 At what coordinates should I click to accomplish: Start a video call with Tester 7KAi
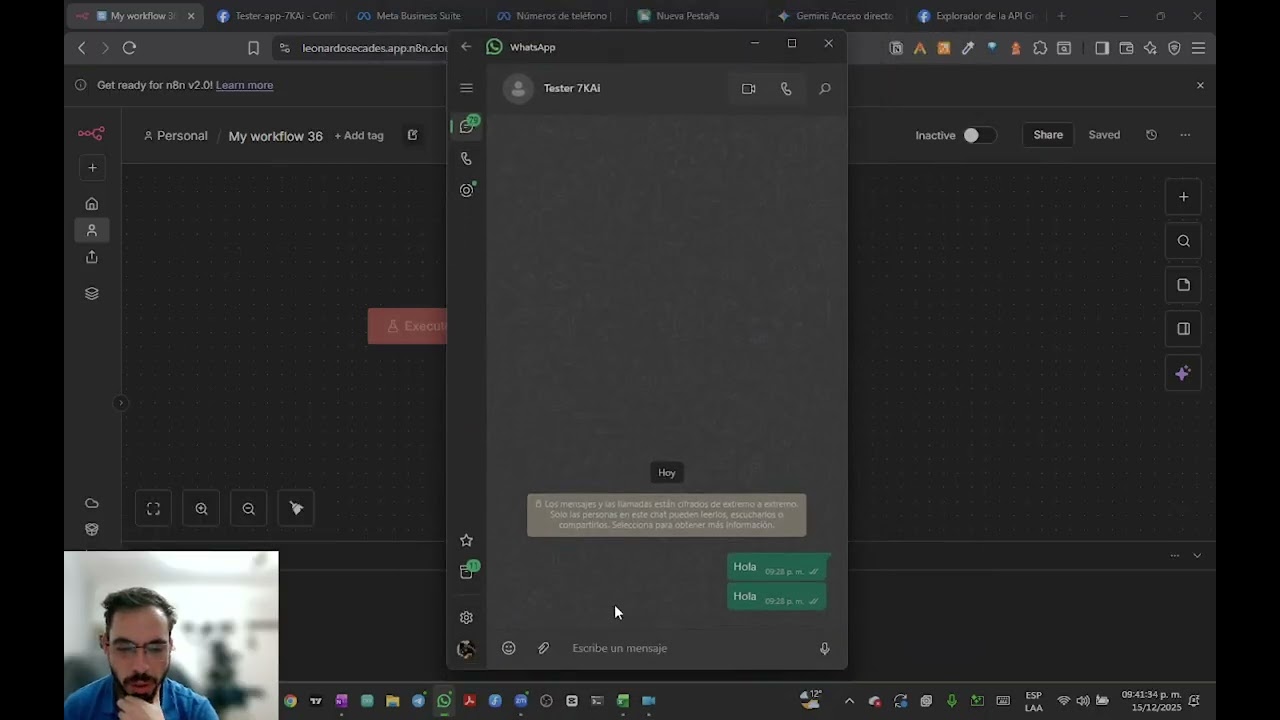pos(748,89)
